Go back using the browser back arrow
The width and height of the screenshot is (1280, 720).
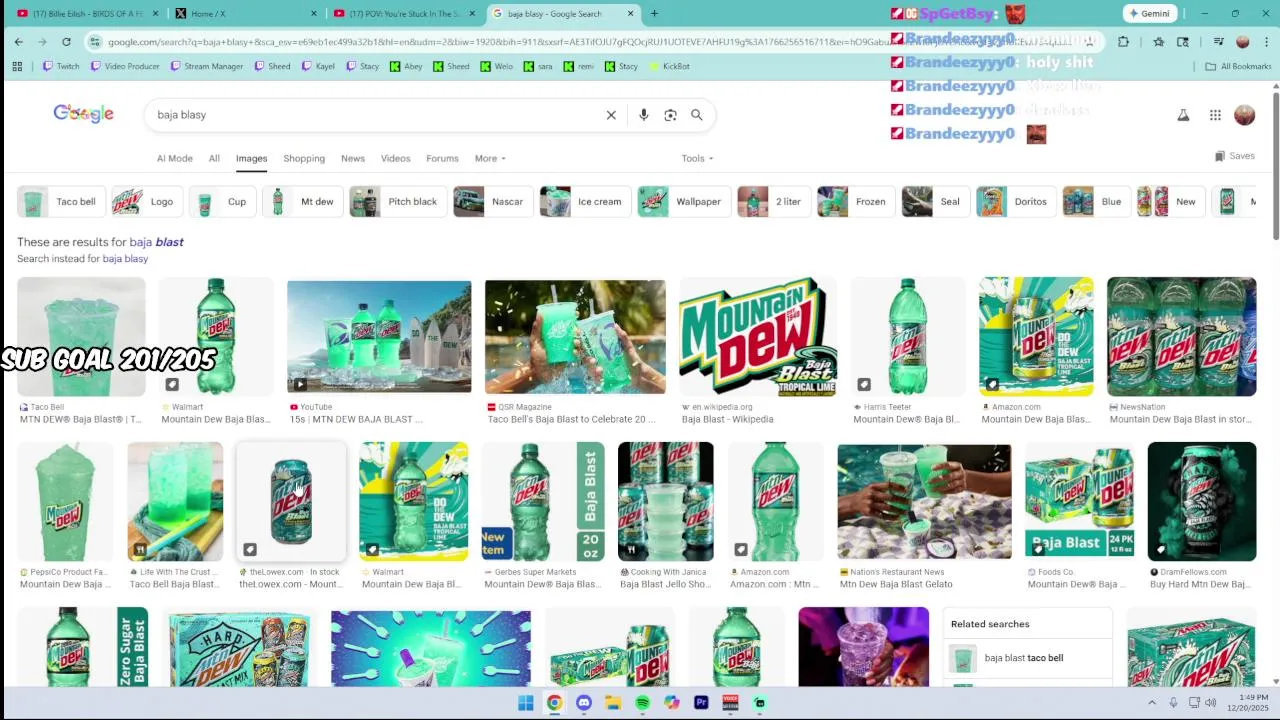[19, 42]
